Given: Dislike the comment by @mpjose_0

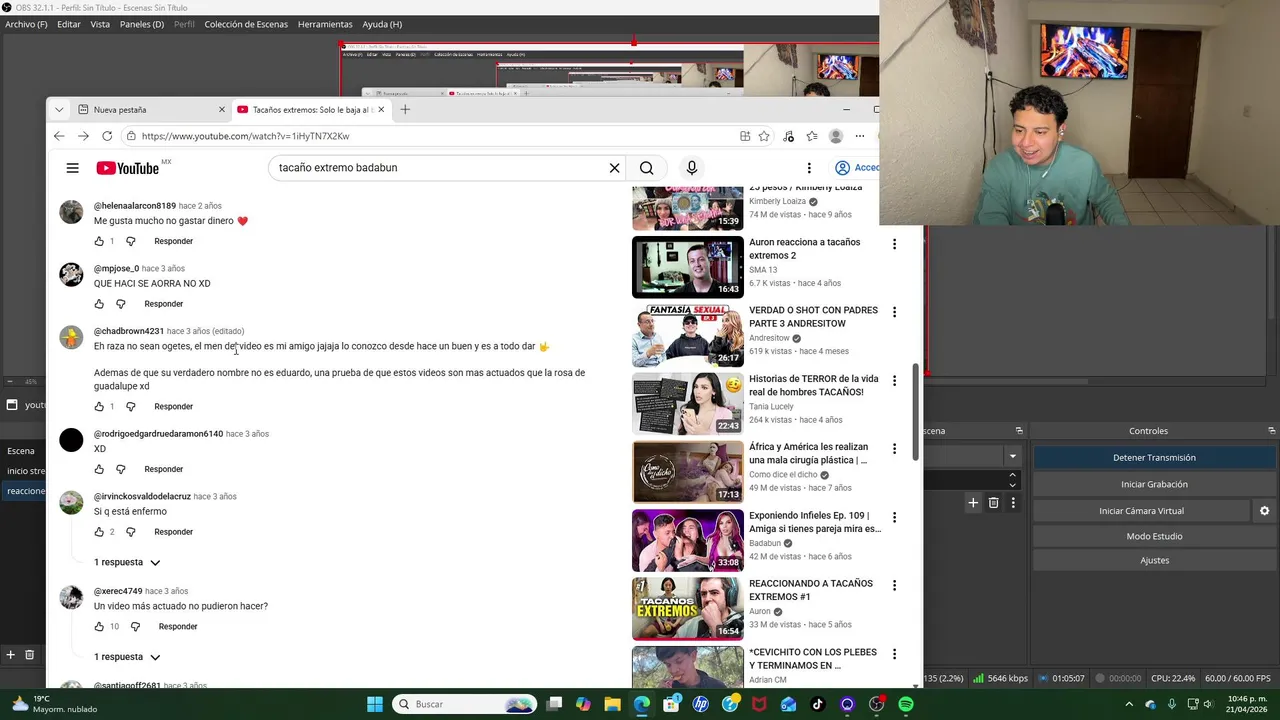Looking at the screenshot, I should pos(120,304).
